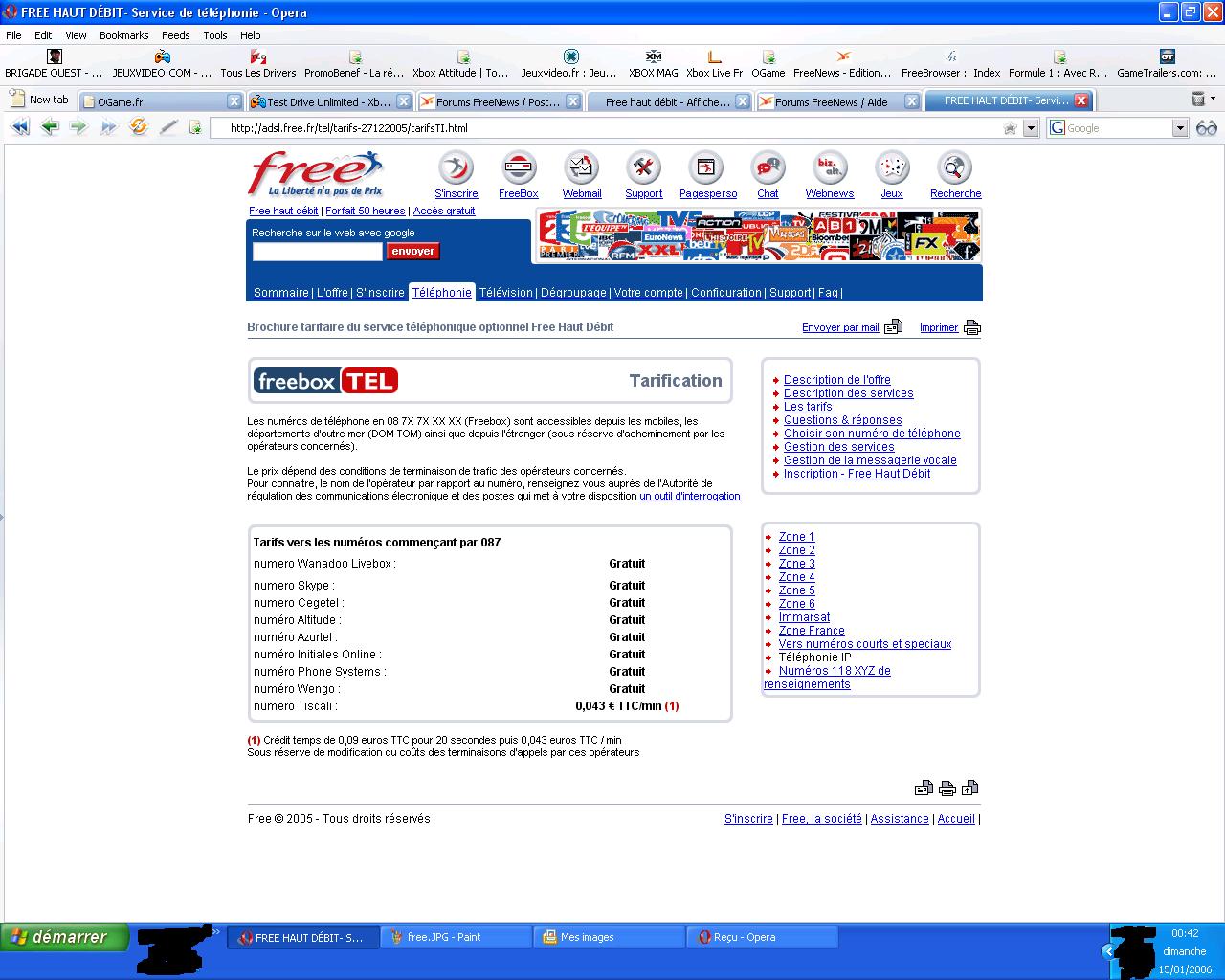Click the Support tools icon in header
Viewport: 1225px width, 980px height.
643,168
